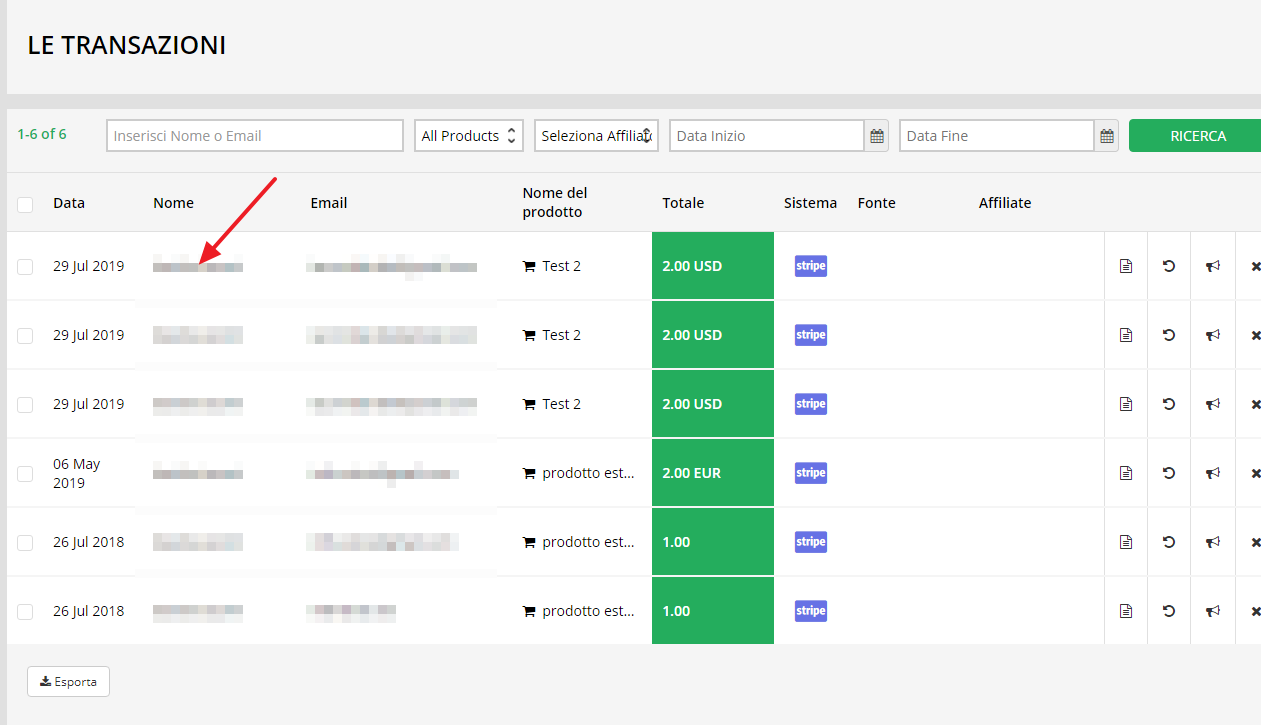Click the Totale column header
This screenshot has width=1261, height=725.
point(683,203)
